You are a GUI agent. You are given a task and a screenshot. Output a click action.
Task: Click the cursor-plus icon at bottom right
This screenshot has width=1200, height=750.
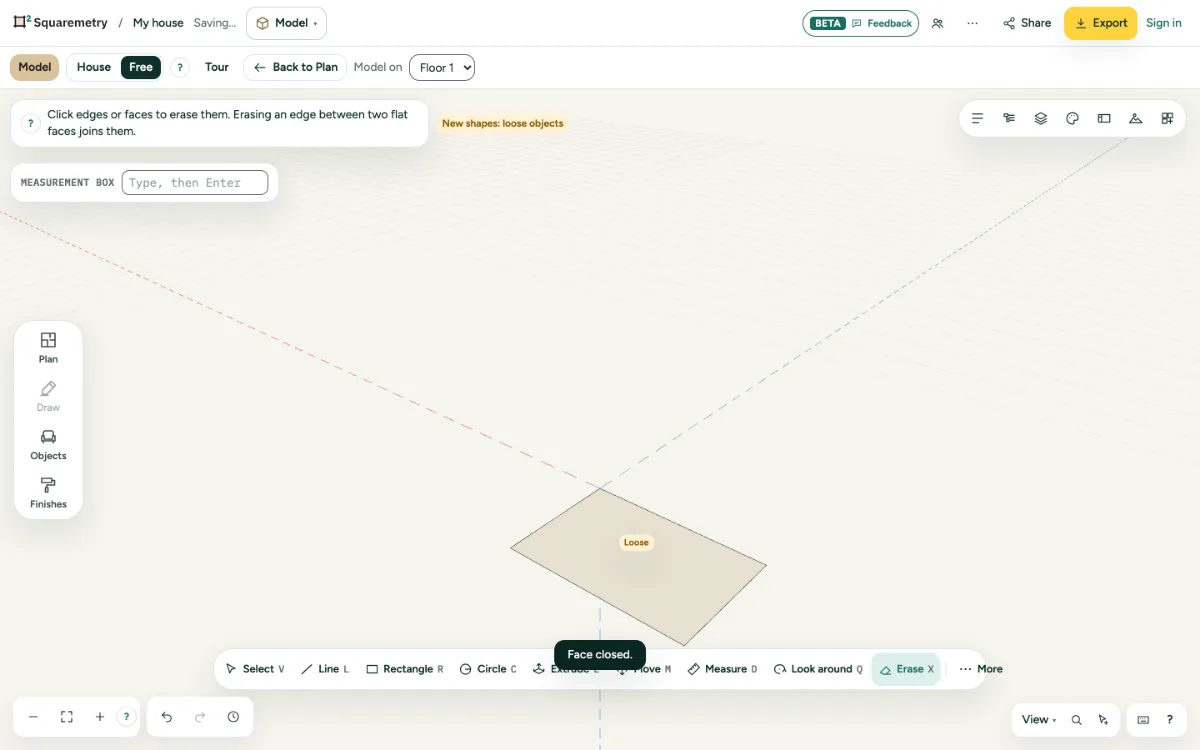(1103, 720)
